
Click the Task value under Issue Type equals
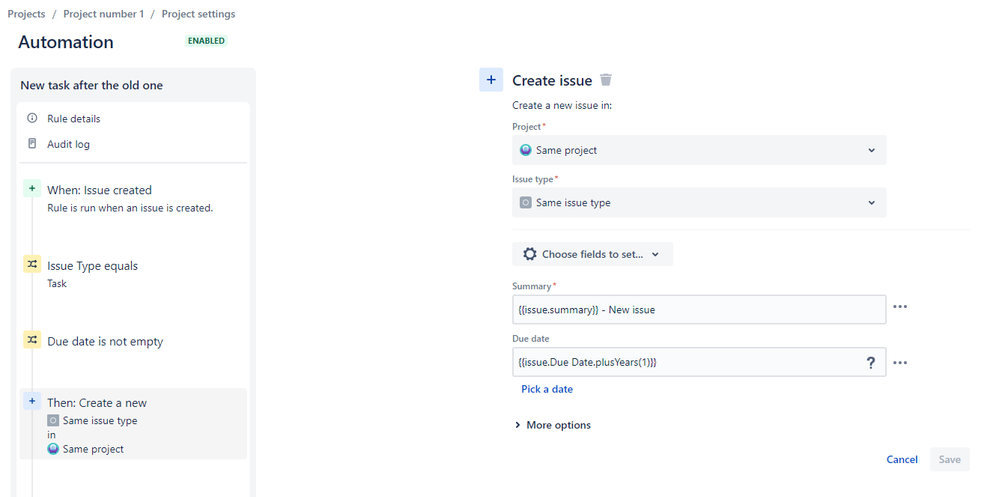pos(57,284)
